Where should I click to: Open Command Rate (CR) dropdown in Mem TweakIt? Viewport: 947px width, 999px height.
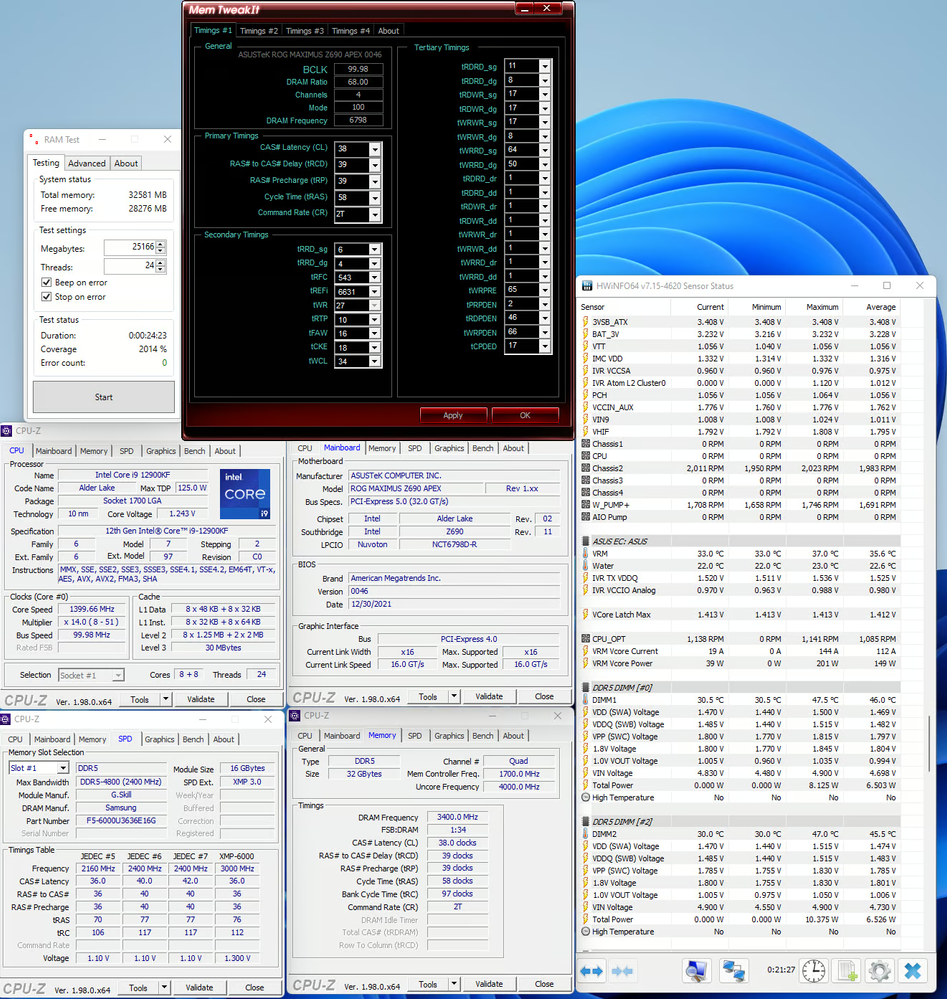[375, 215]
